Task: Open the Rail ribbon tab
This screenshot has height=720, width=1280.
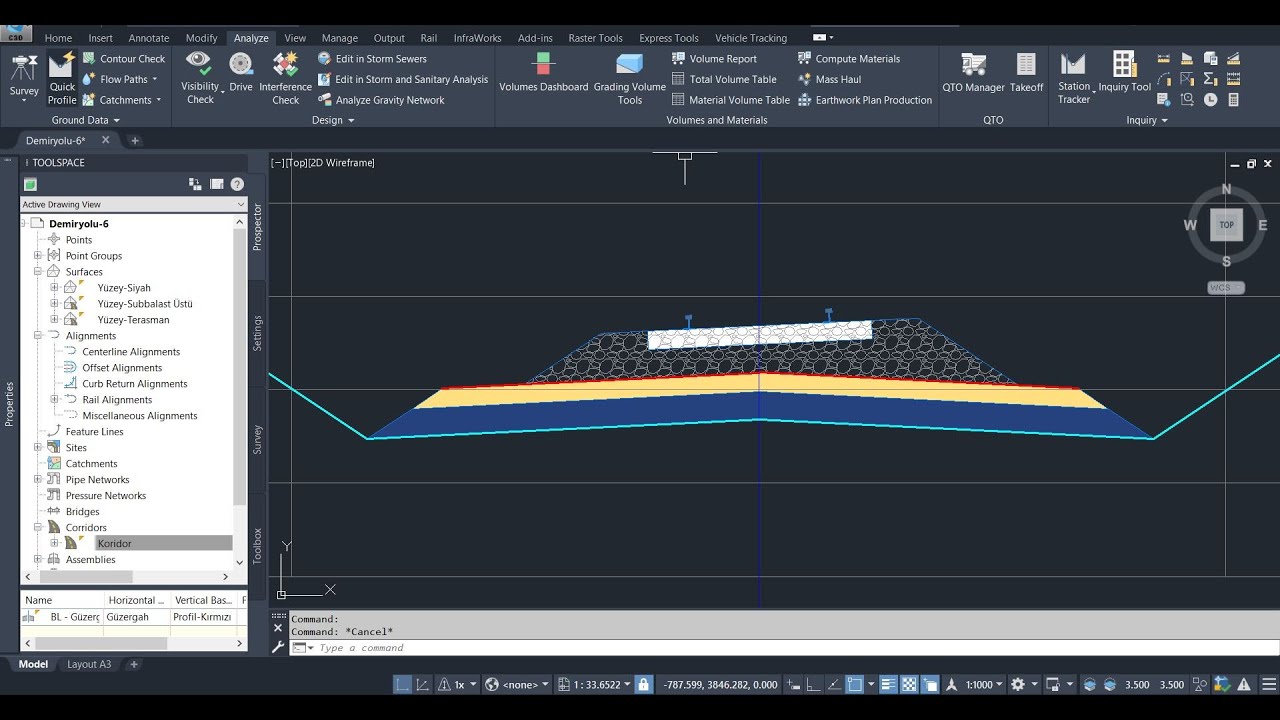Action: point(429,38)
